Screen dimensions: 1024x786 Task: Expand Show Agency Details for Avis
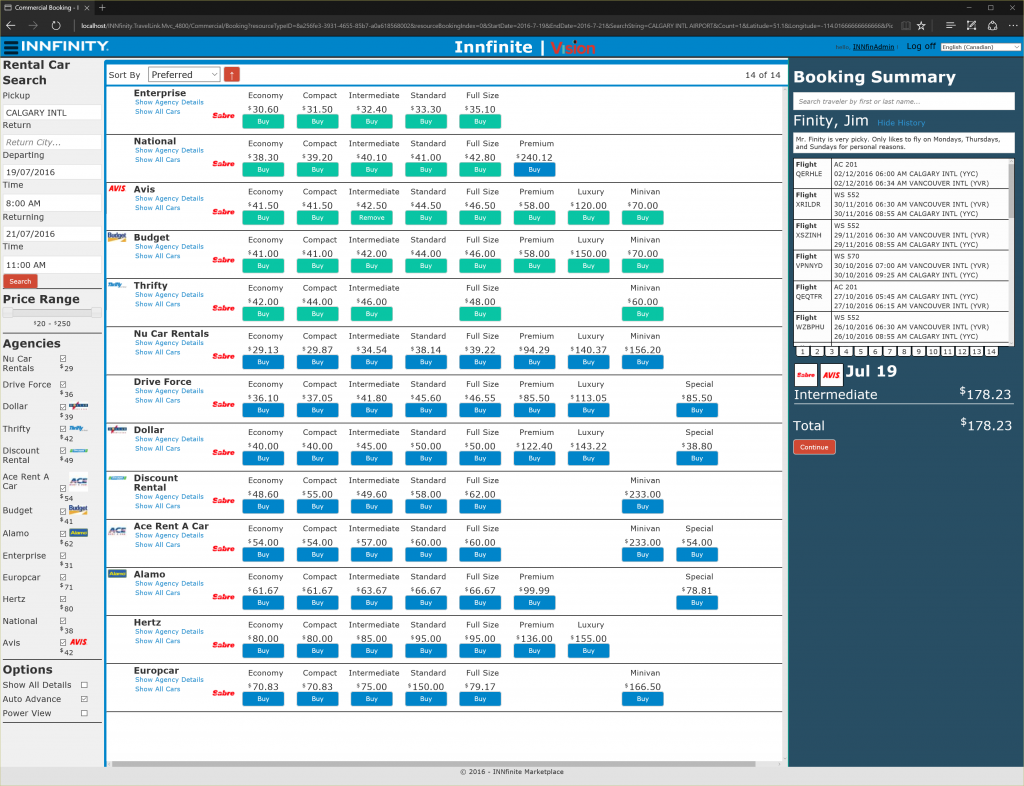tap(169, 198)
